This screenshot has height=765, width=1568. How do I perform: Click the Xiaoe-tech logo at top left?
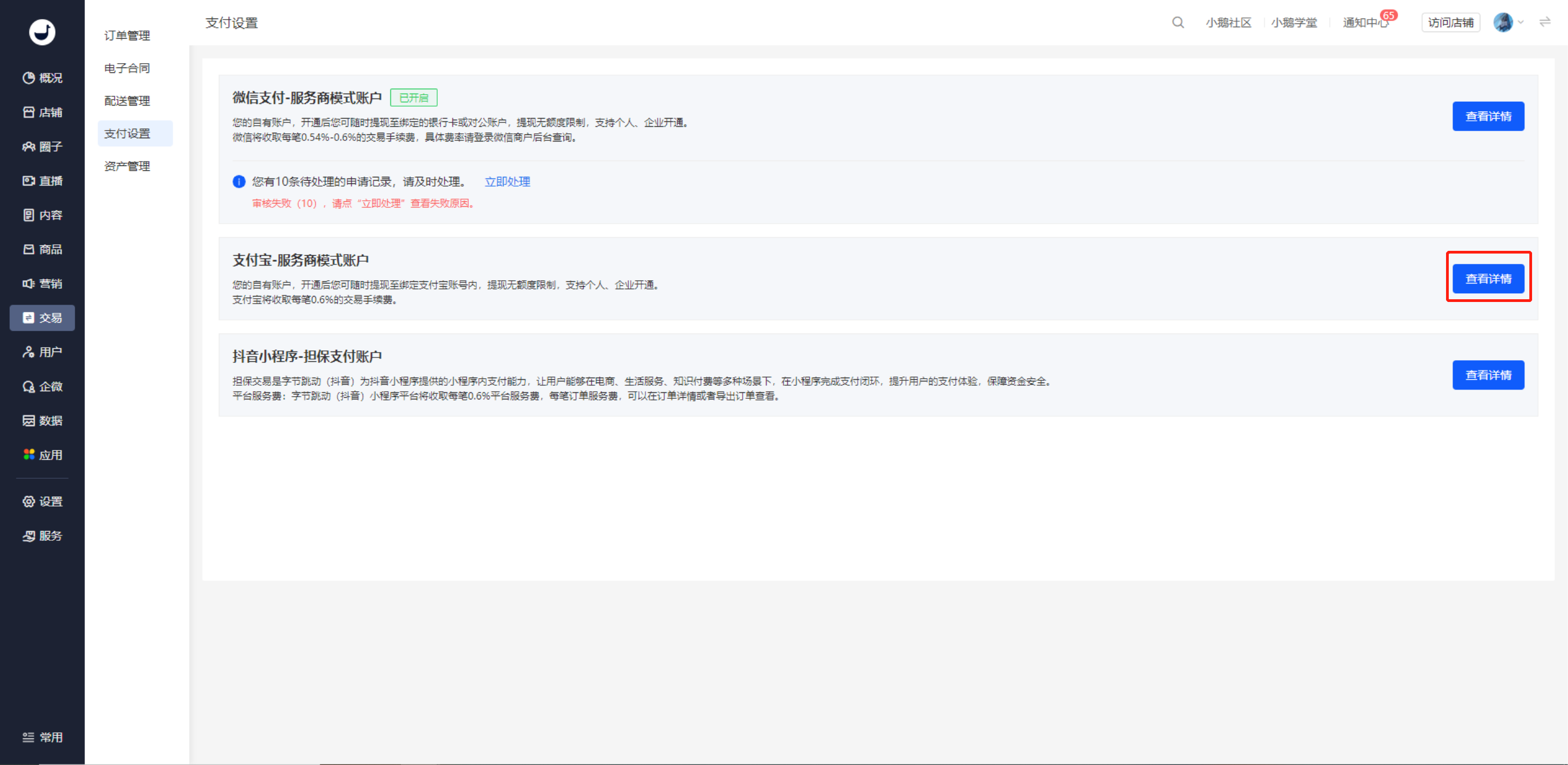click(x=42, y=32)
